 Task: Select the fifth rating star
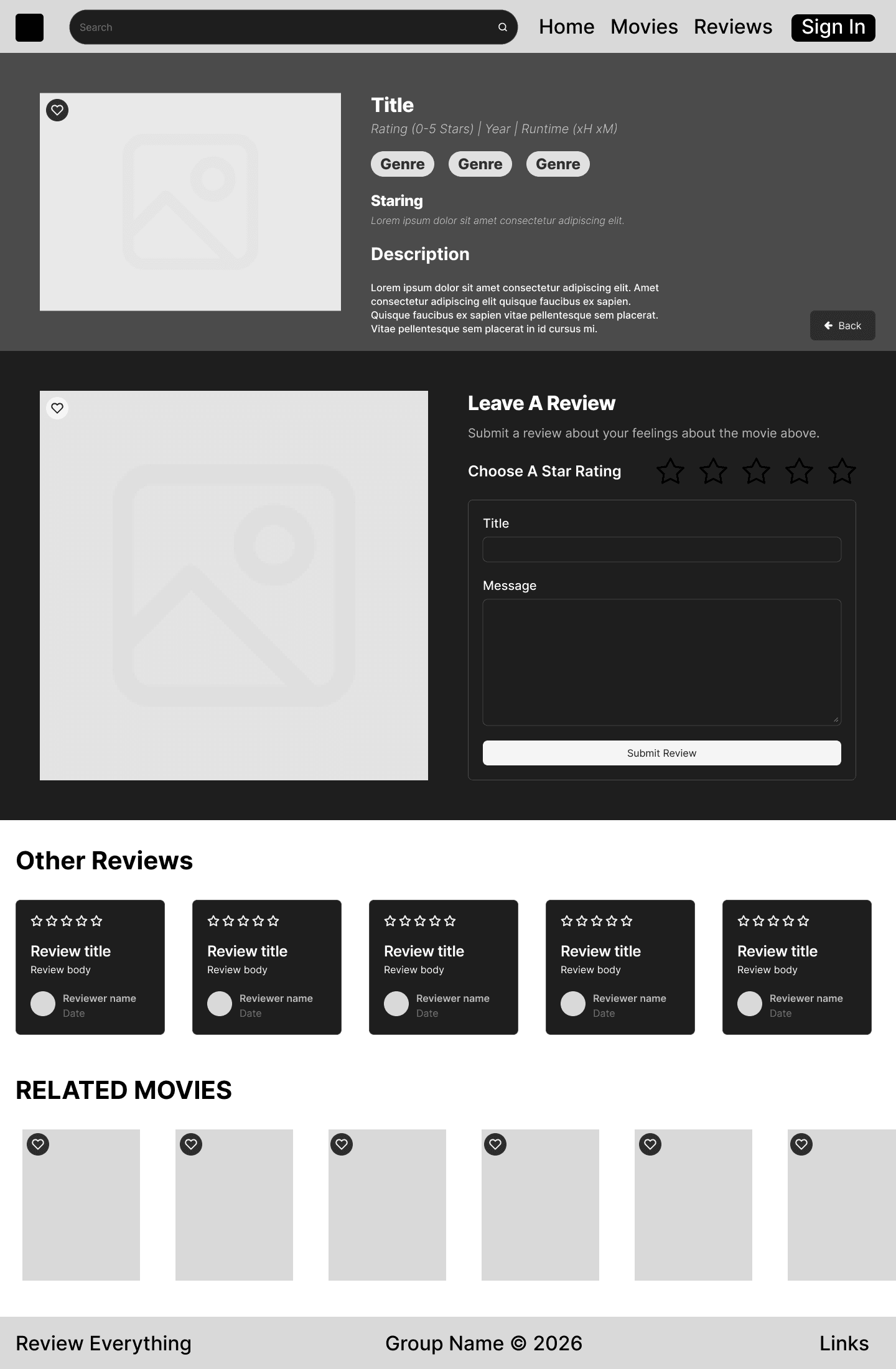pos(842,471)
